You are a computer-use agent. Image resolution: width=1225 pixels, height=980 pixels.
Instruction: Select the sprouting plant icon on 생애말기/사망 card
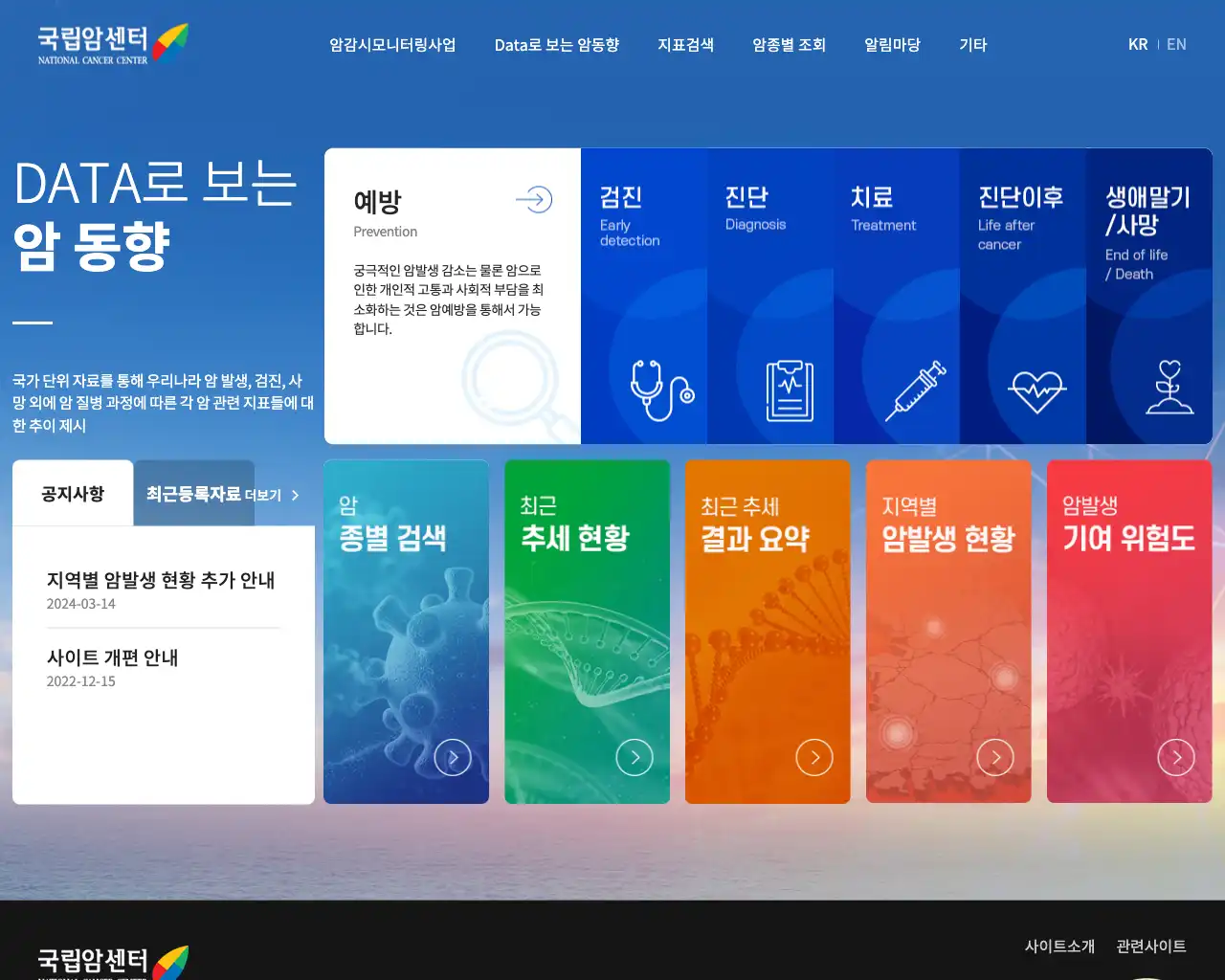[1168, 390]
